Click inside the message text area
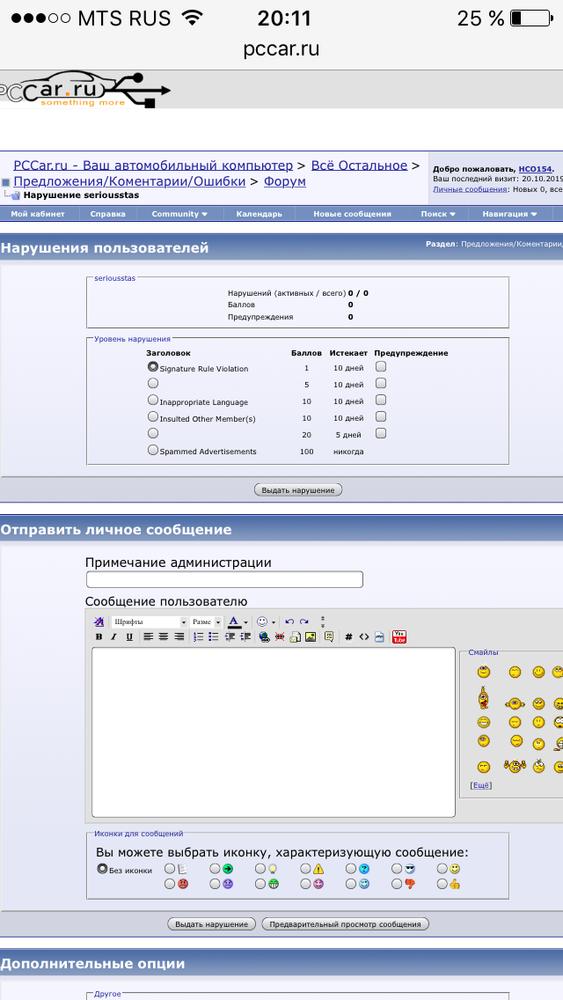Screen dimensions: 563x1000 274,732
